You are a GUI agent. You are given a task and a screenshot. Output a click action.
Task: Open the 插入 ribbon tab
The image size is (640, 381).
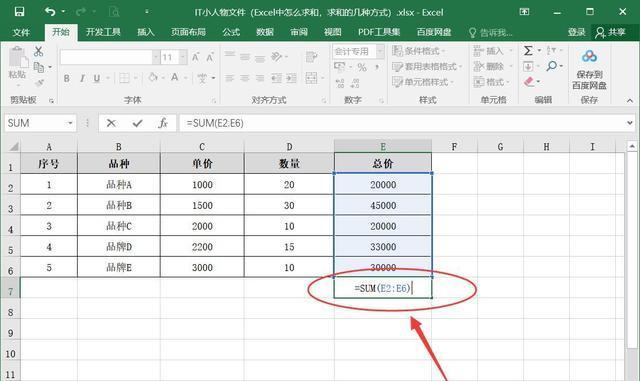pyautogui.click(x=145, y=32)
